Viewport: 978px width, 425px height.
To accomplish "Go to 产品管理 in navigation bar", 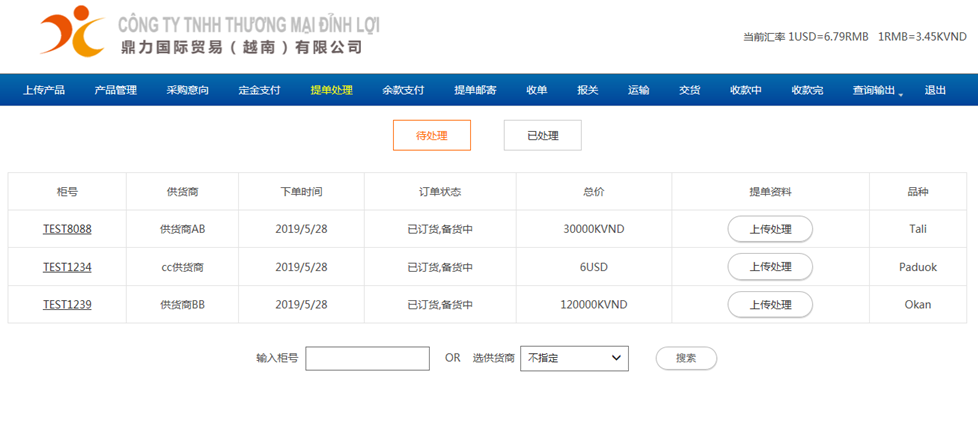I will click(115, 90).
